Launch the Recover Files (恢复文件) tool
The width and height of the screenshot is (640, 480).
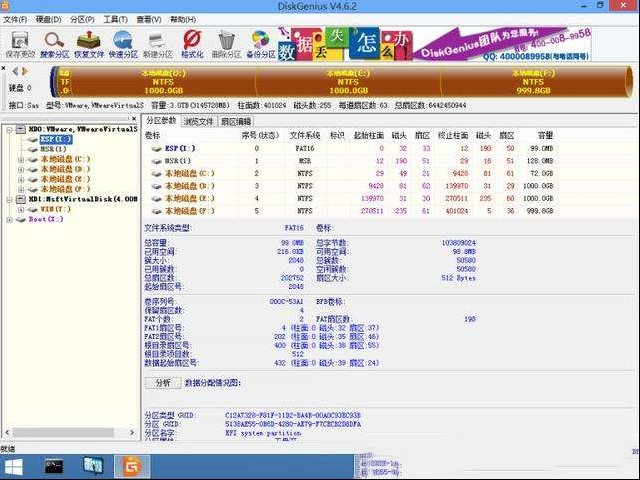pyautogui.click(x=89, y=44)
